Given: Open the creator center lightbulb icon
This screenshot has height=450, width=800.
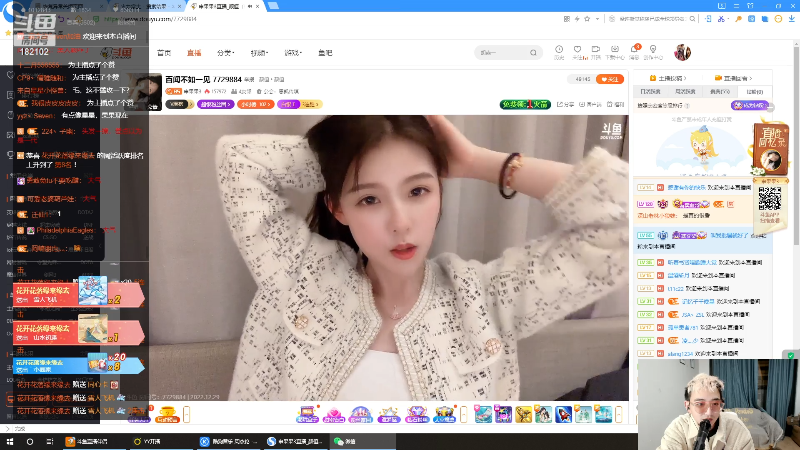Looking at the screenshot, I should click(x=653, y=49).
